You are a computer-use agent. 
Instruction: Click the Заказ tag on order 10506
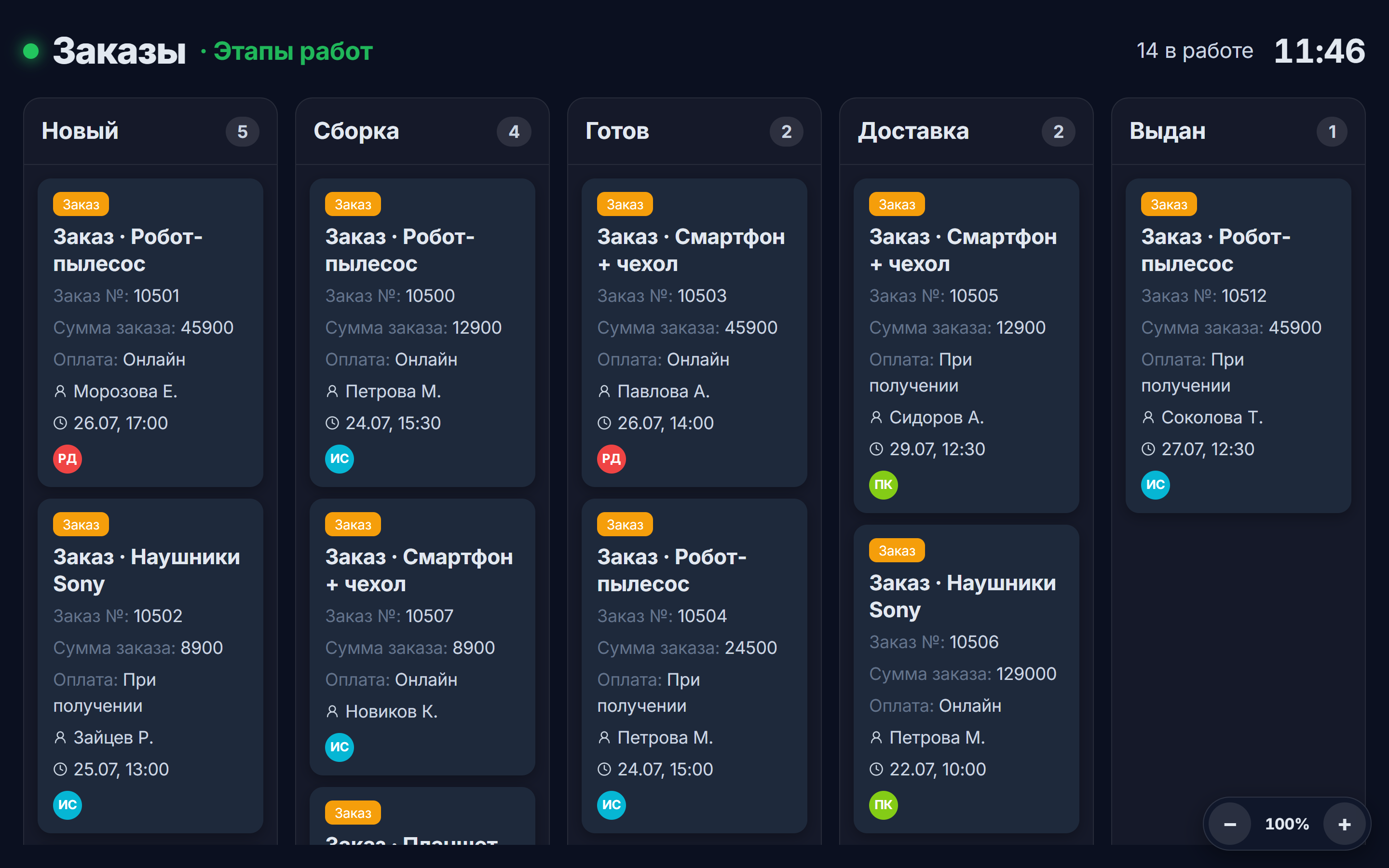click(897, 551)
